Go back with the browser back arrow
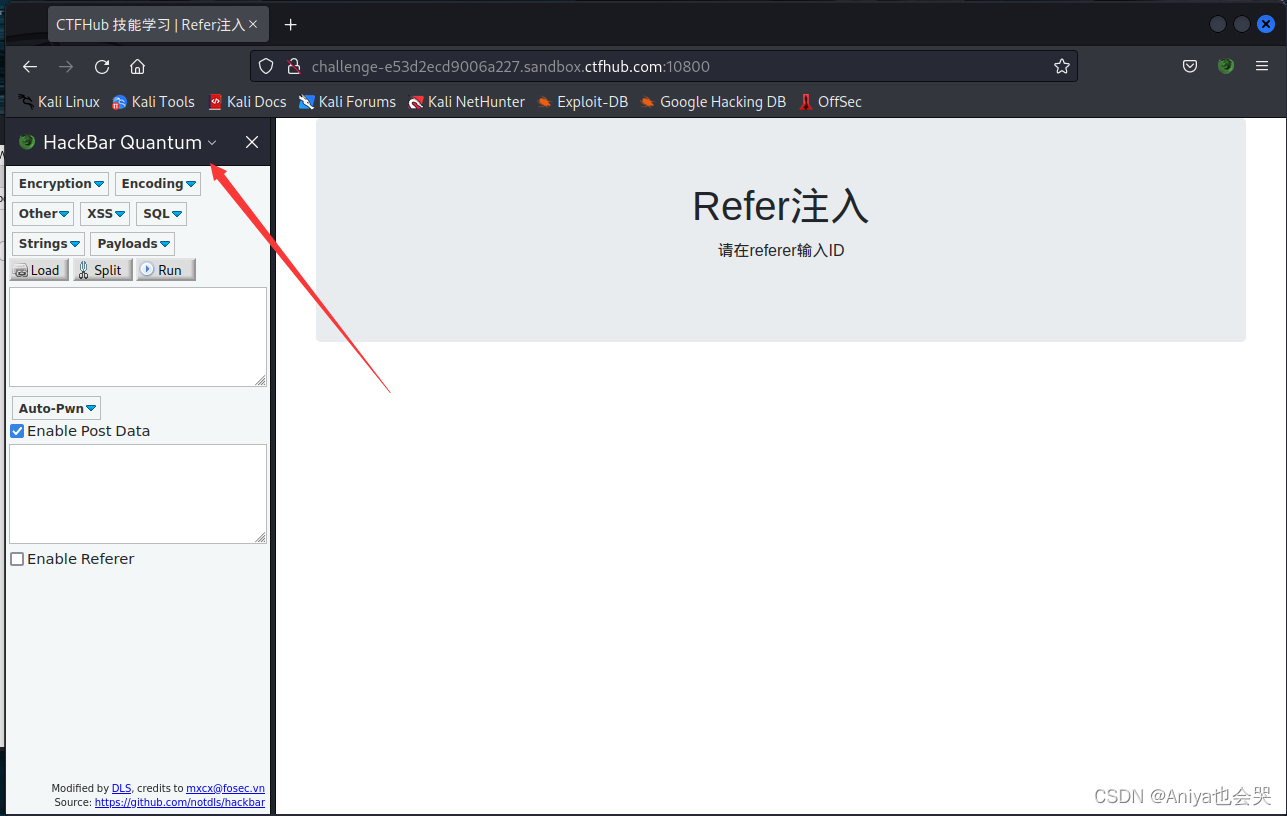The height and width of the screenshot is (816, 1287). [30, 67]
